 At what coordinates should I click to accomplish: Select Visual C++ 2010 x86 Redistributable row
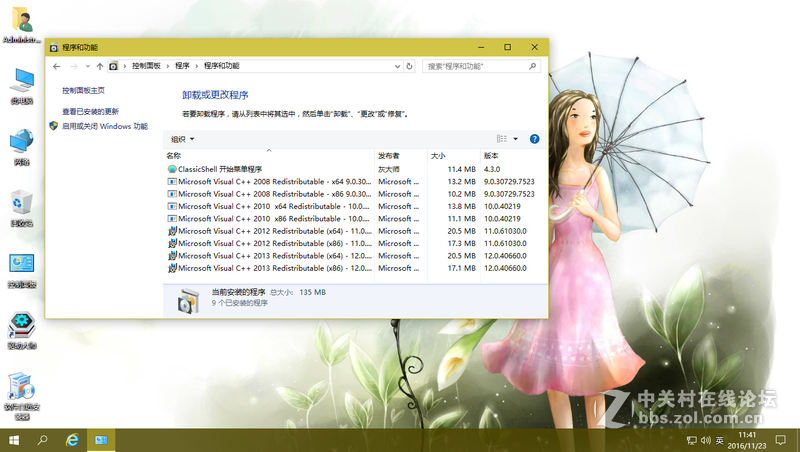[355, 218]
